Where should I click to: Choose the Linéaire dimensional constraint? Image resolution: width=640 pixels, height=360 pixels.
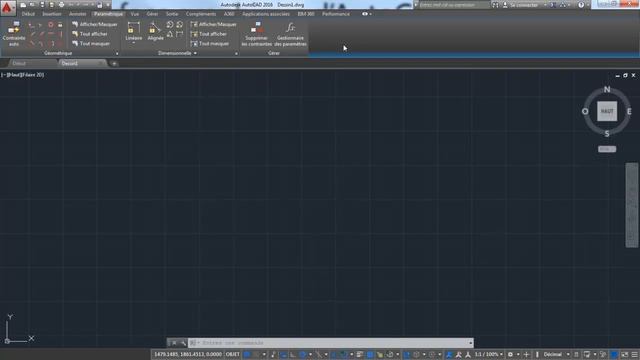pyautogui.click(x=133, y=31)
